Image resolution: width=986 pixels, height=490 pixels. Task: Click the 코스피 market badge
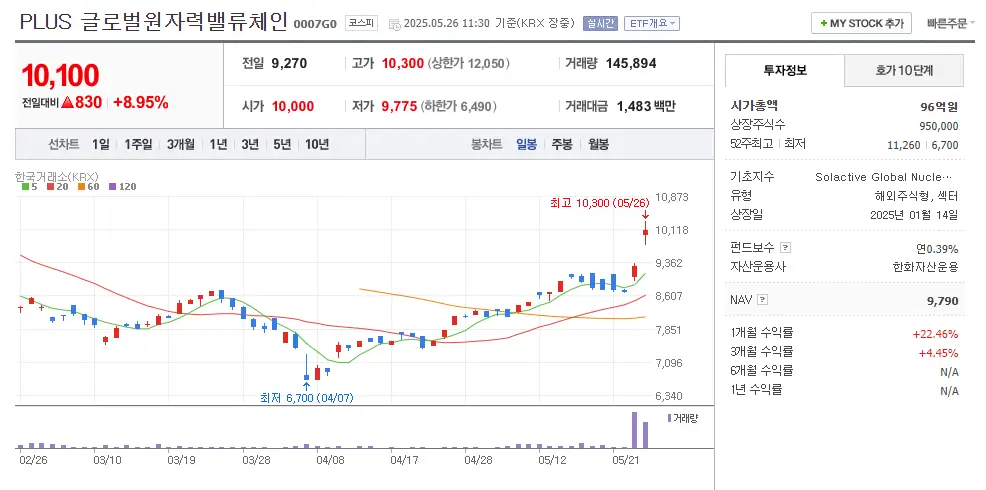[x=360, y=23]
